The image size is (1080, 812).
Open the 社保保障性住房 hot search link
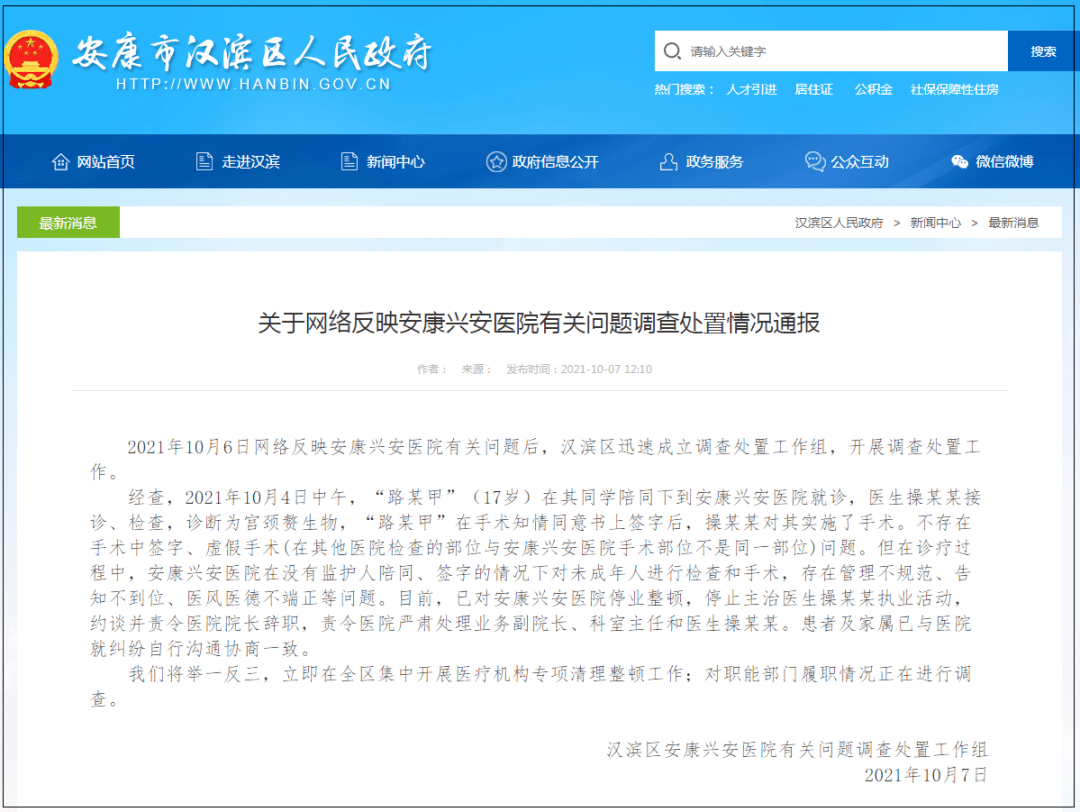[x=954, y=89]
